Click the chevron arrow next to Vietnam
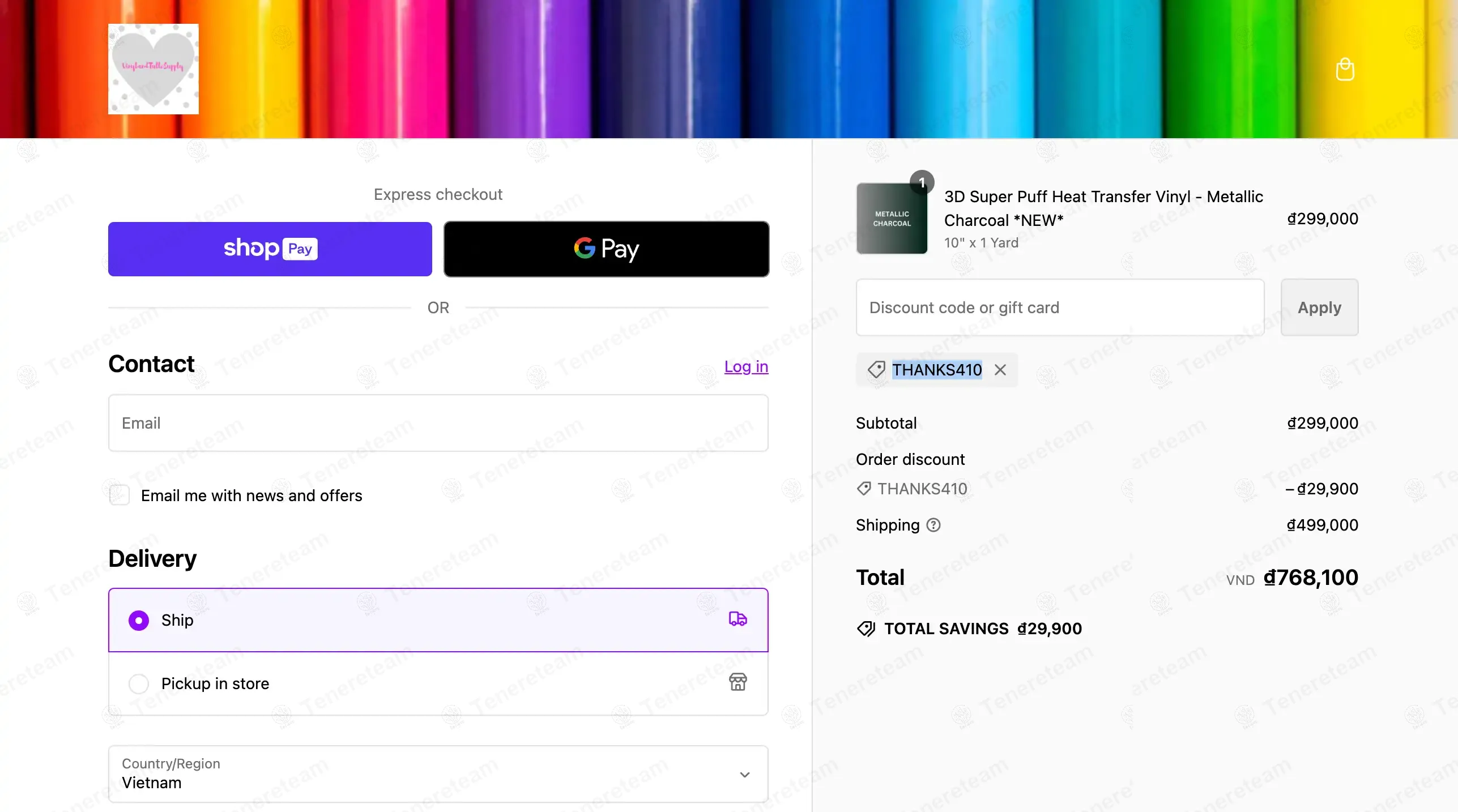 (745, 775)
